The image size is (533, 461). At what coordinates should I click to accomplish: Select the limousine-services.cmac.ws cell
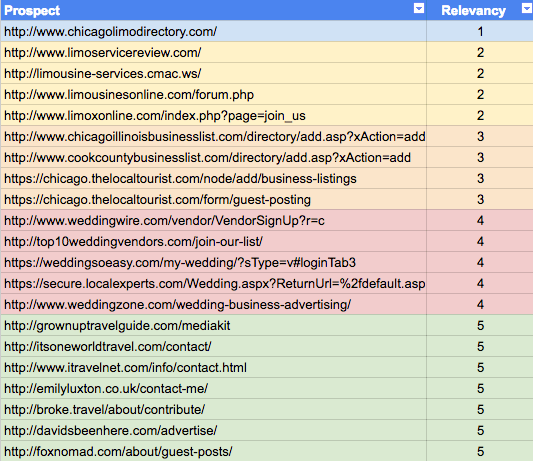point(213,73)
